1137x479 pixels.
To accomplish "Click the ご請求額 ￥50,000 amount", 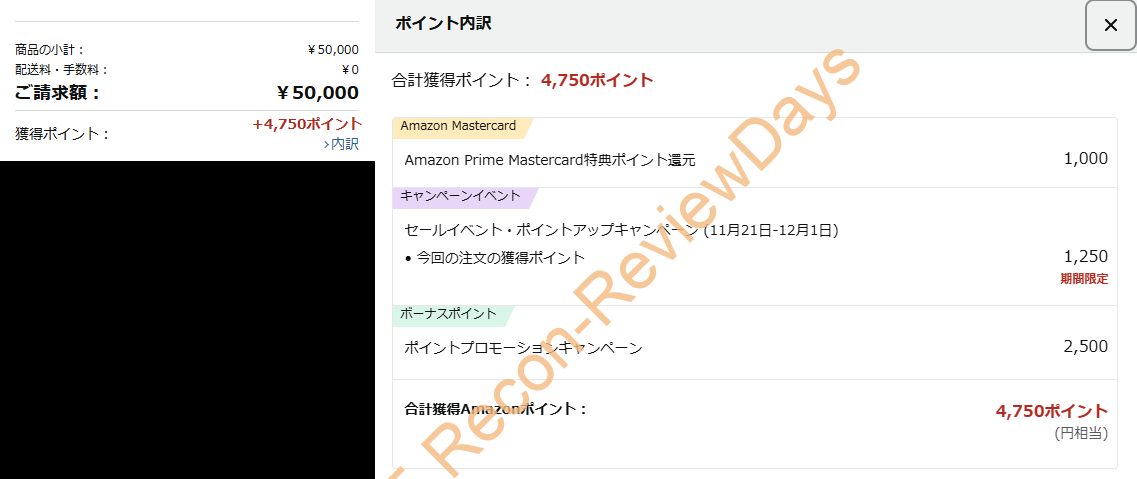I will pyautogui.click(x=318, y=93).
